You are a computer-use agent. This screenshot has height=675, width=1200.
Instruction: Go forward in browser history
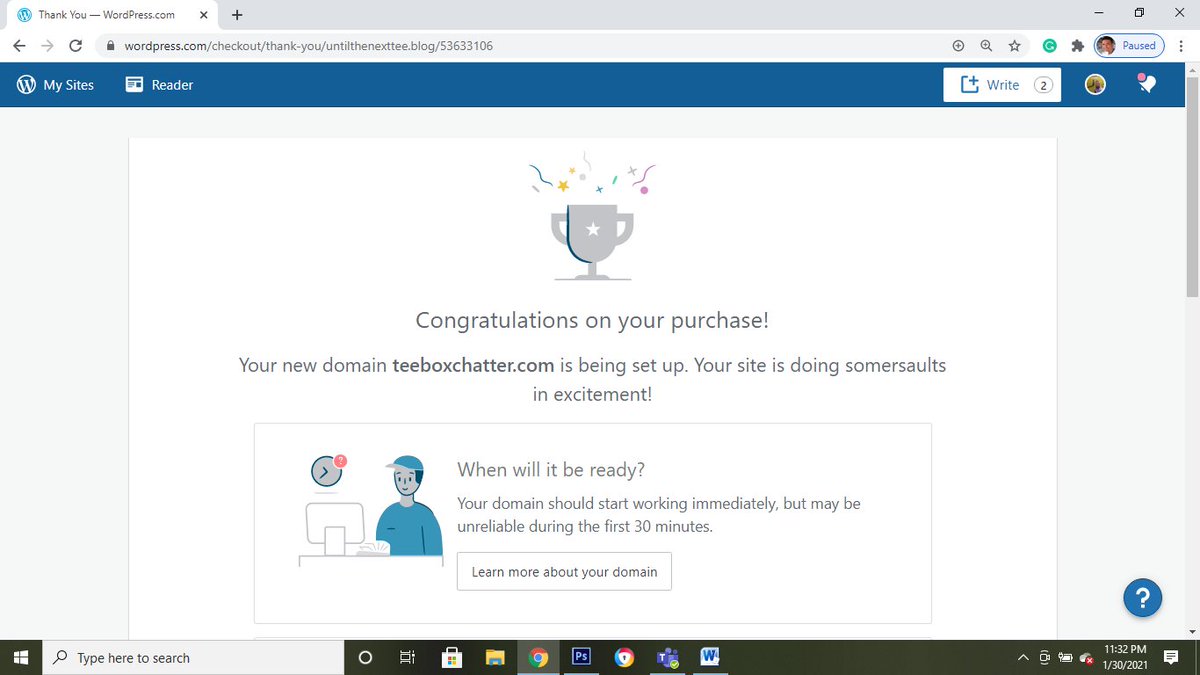47,46
